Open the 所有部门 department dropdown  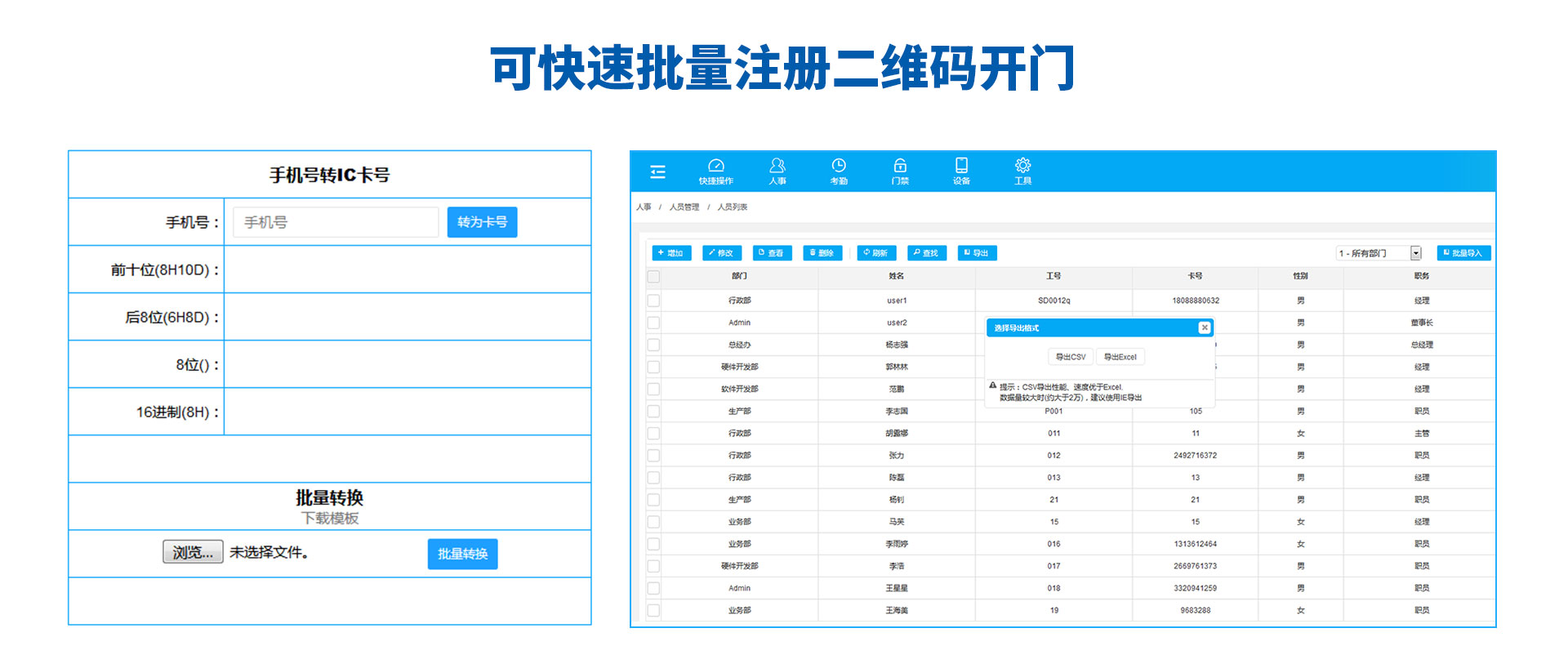1379,253
